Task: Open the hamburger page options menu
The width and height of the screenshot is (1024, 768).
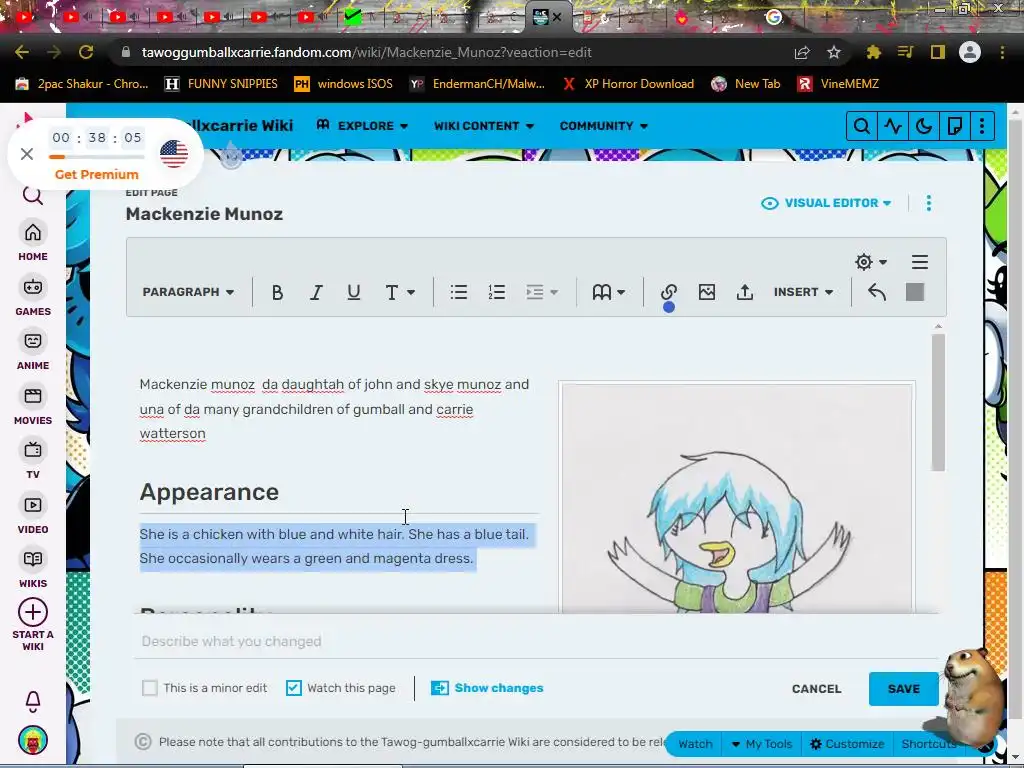Action: point(920,262)
